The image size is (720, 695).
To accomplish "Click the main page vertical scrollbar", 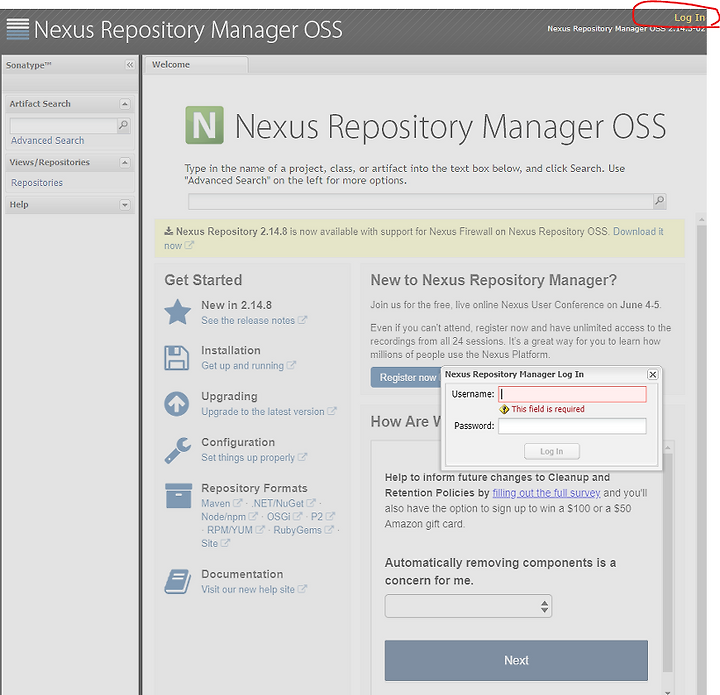I will [701, 459].
